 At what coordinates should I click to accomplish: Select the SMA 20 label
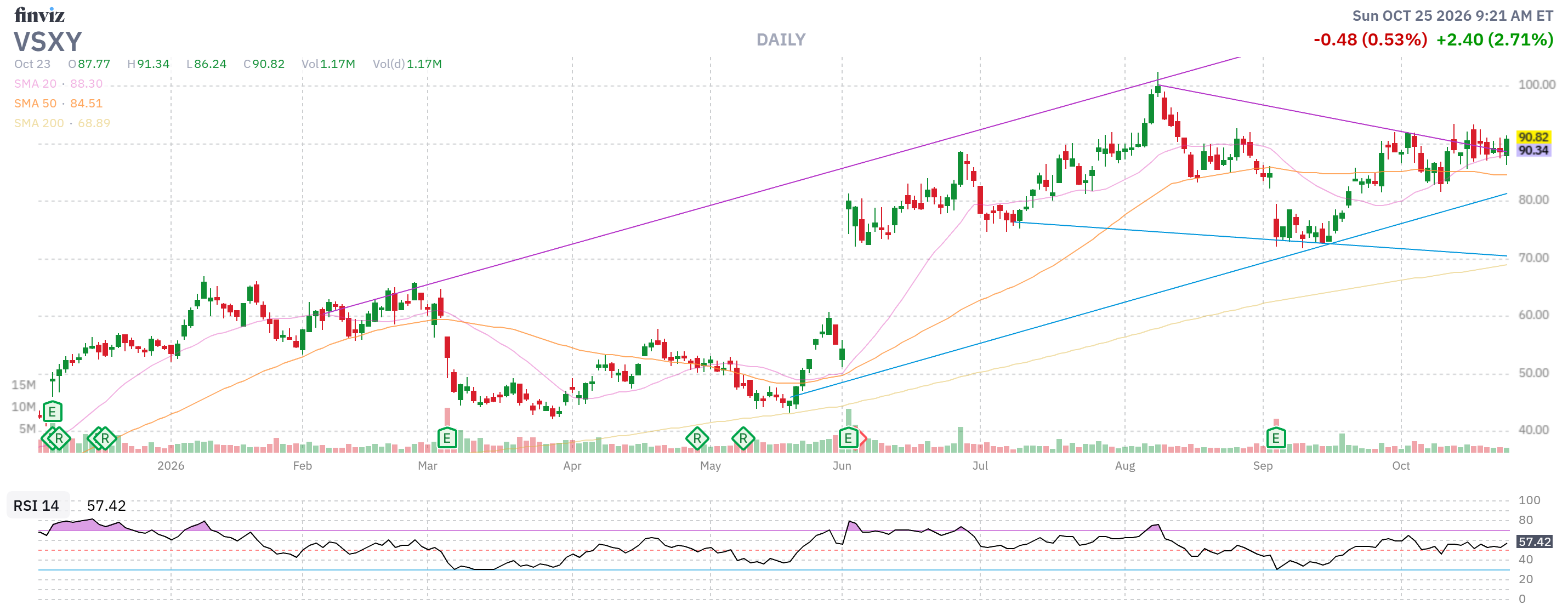[x=35, y=83]
